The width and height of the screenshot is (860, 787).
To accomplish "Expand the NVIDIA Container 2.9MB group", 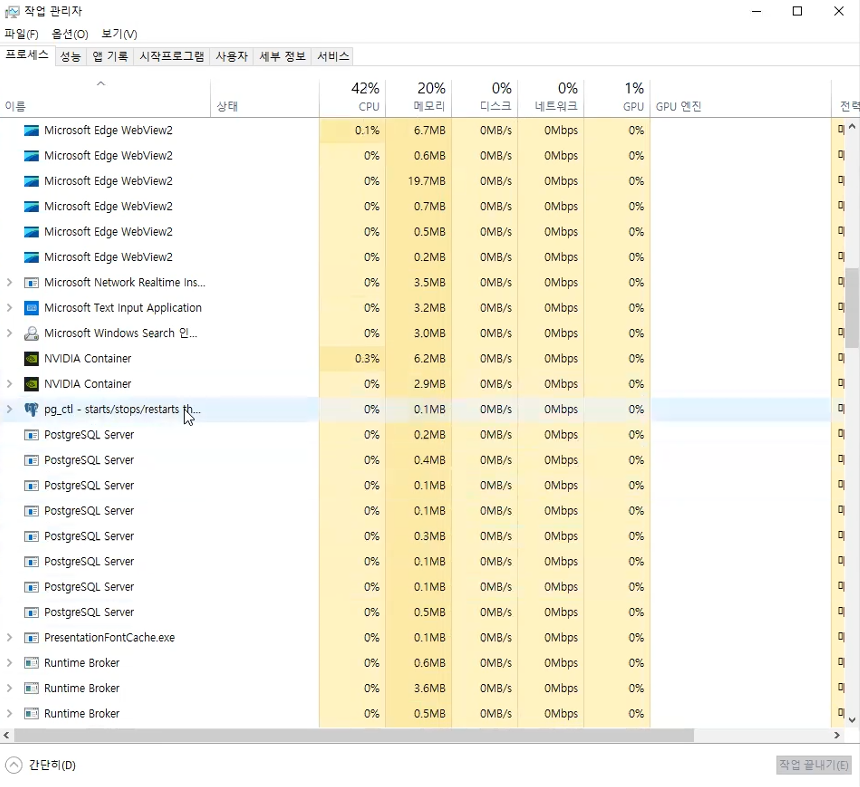I will point(9,384).
